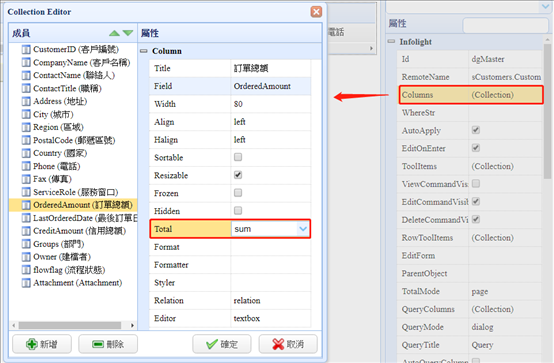Click the 刪除 delete button
Screen dimensions: 554x363
tap(108, 344)
